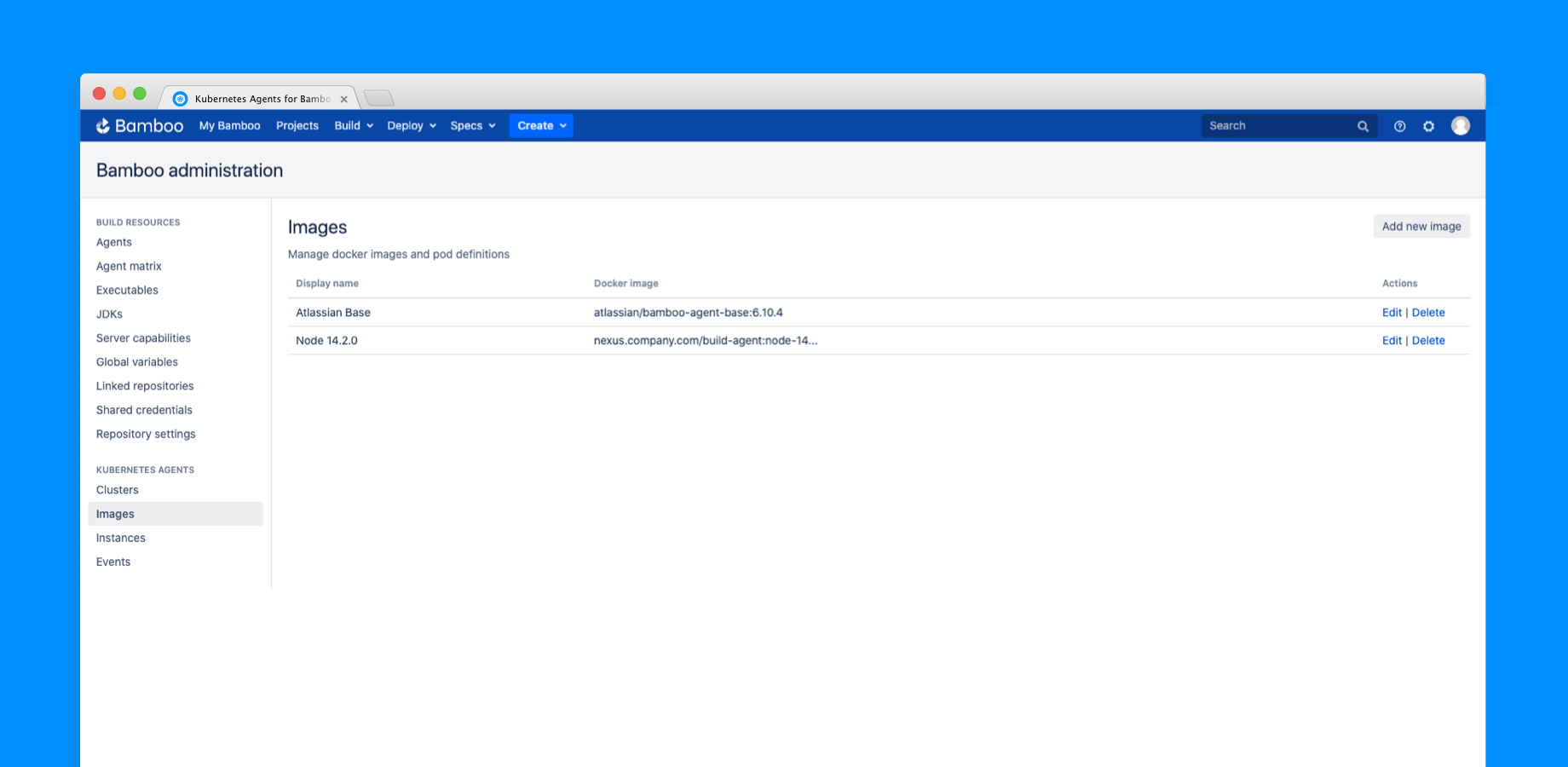Click the search magnifier icon
1568x767 pixels.
tap(1363, 126)
